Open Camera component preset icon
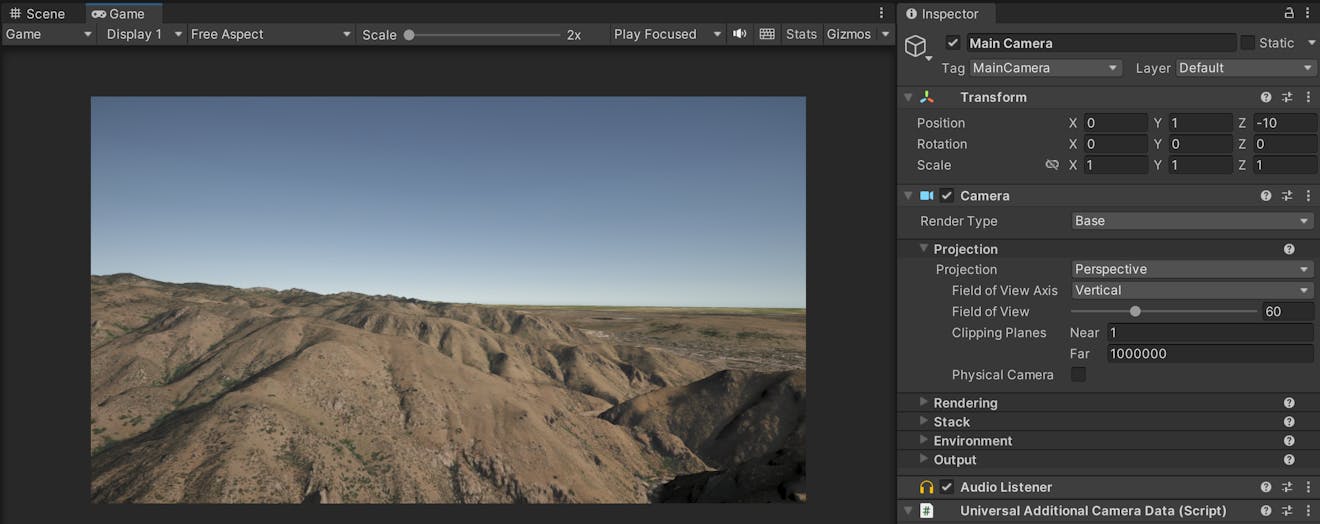Image resolution: width=1320 pixels, height=524 pixels. (1287, 196)
